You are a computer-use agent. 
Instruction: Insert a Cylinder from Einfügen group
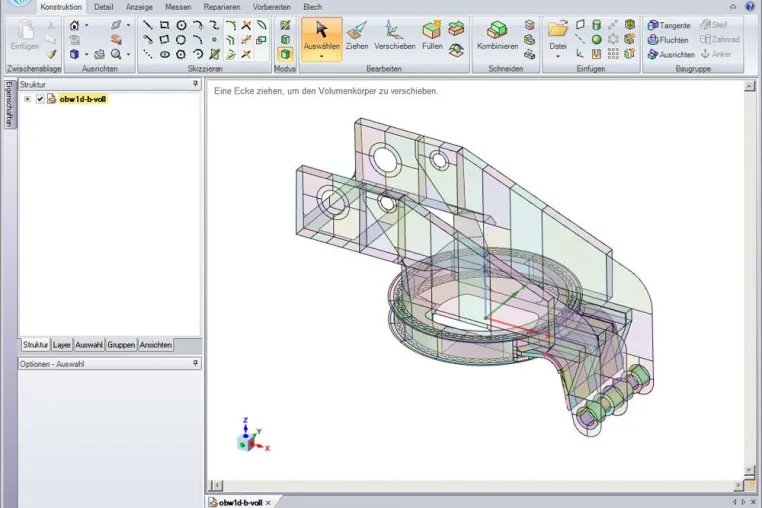click(x=596, y=25)
